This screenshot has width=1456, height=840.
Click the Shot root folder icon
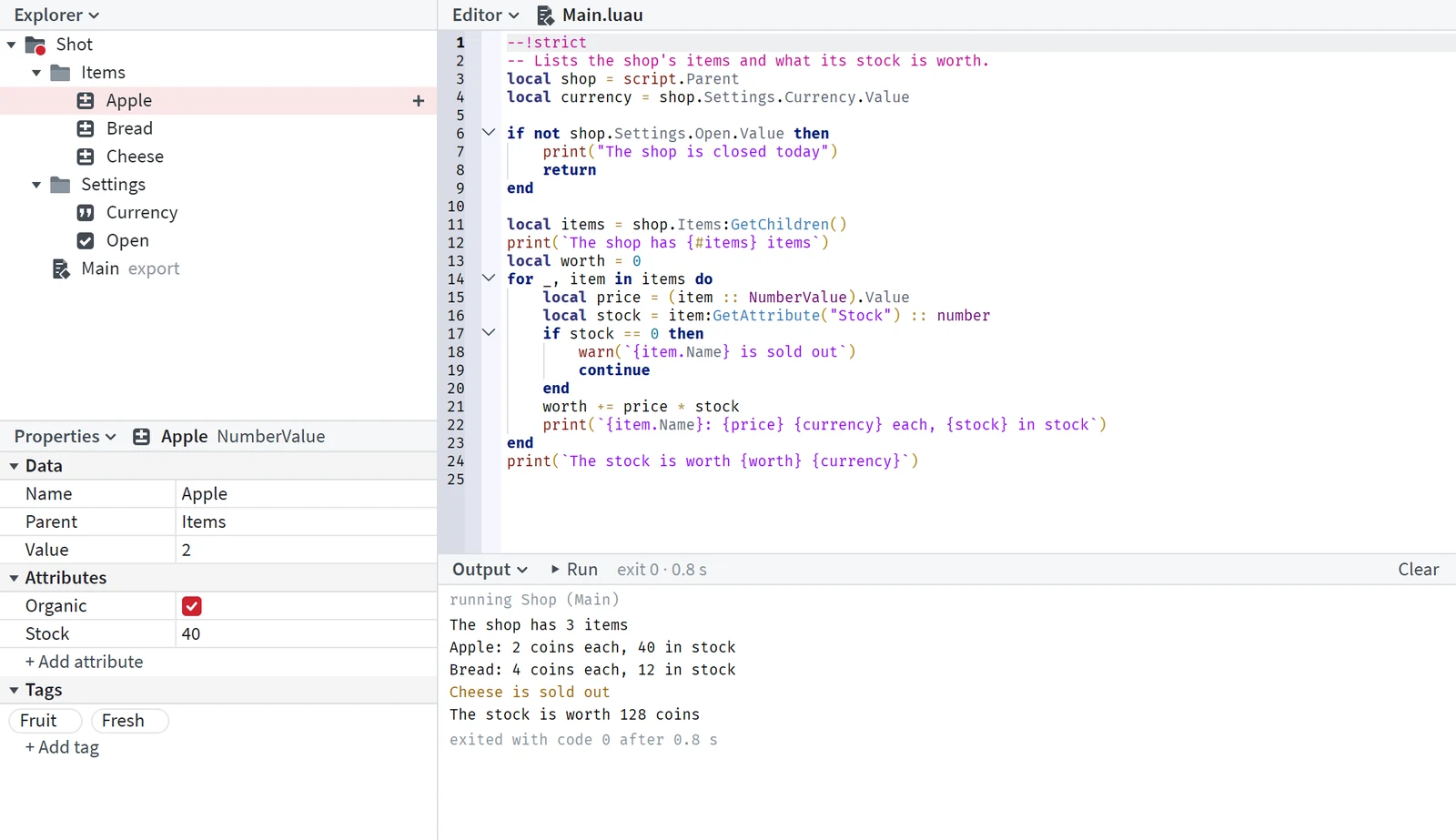[x=35, y=45]
